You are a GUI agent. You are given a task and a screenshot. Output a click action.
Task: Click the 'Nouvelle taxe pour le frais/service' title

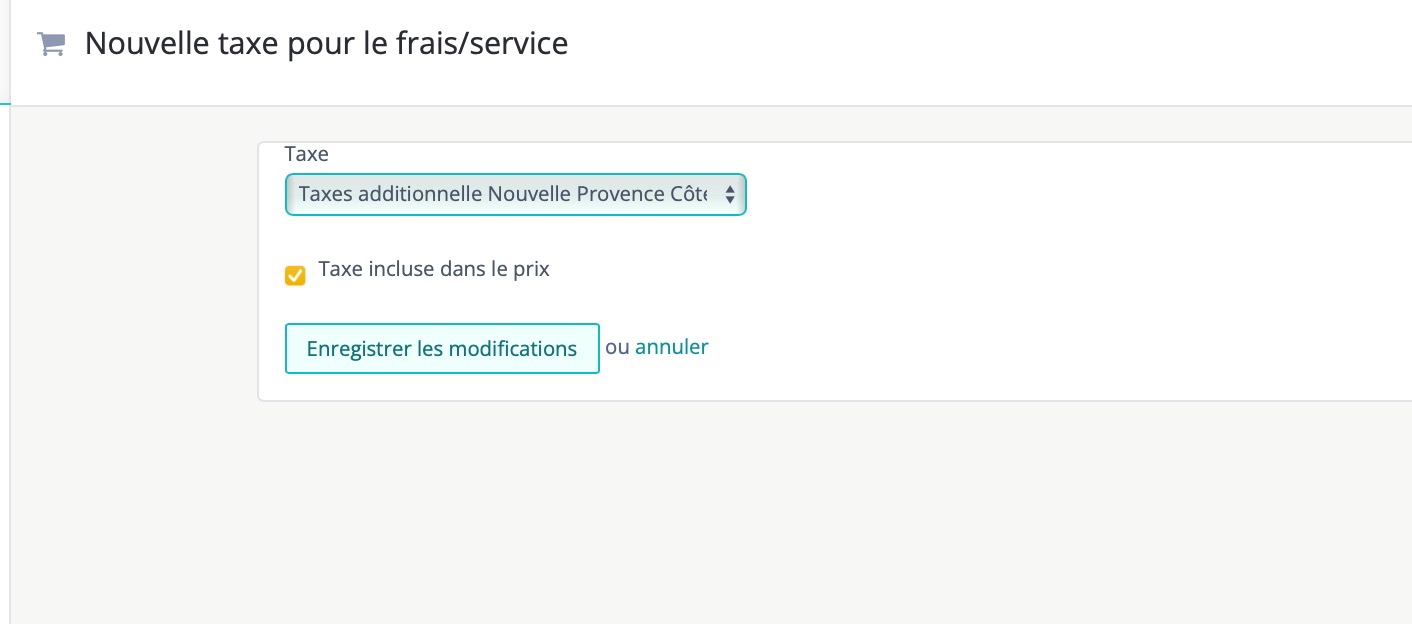(x=326, y=44)
